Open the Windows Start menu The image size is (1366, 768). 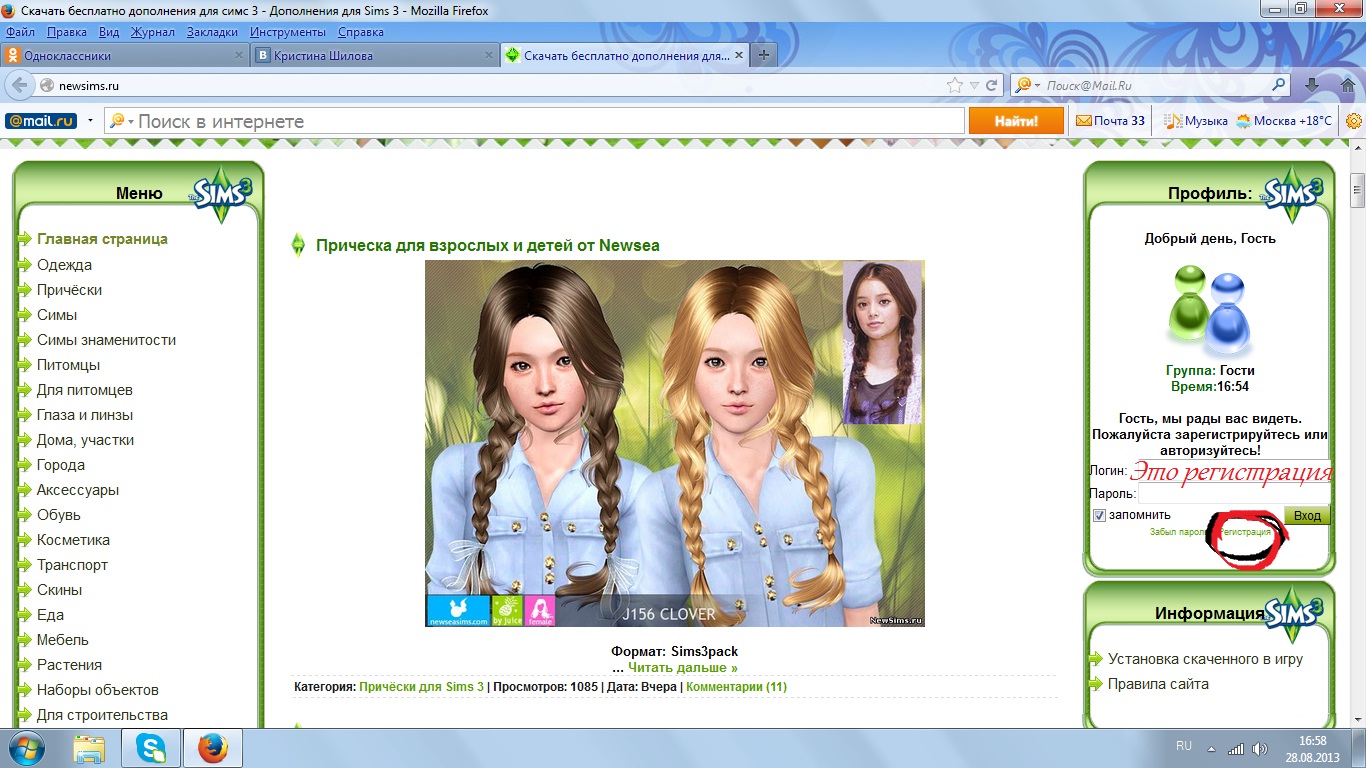[x=25, y=748]
